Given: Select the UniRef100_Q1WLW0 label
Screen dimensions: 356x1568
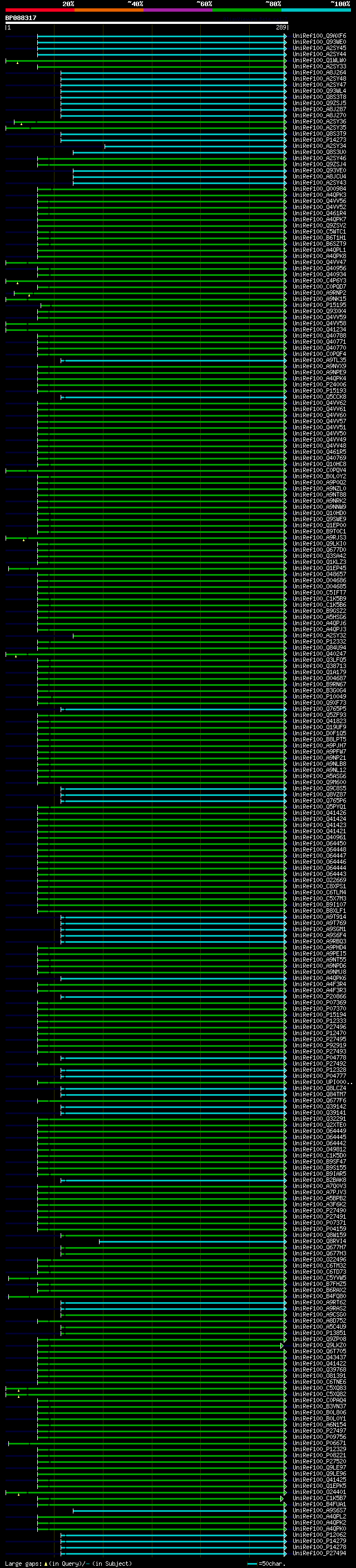Looking at the screenshot, I should (319, 60).
